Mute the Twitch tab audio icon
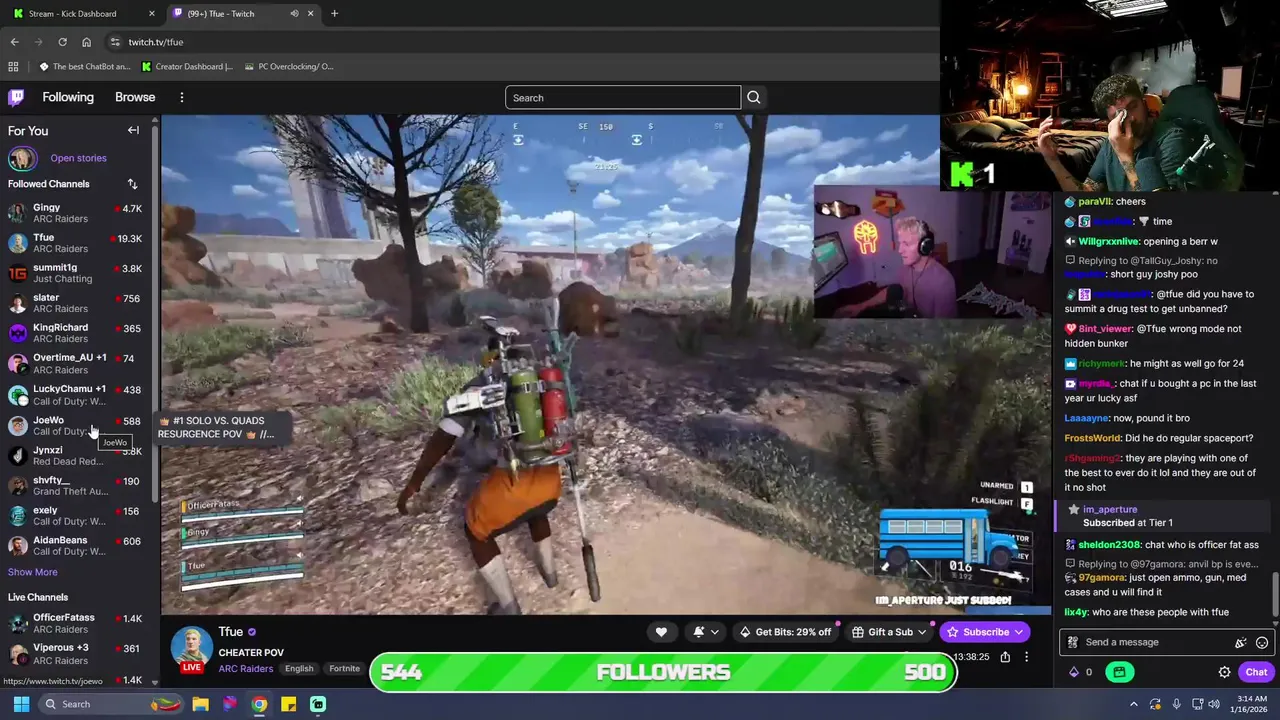1280x720 pixels. pyautogui.click(x=294, y=13)
